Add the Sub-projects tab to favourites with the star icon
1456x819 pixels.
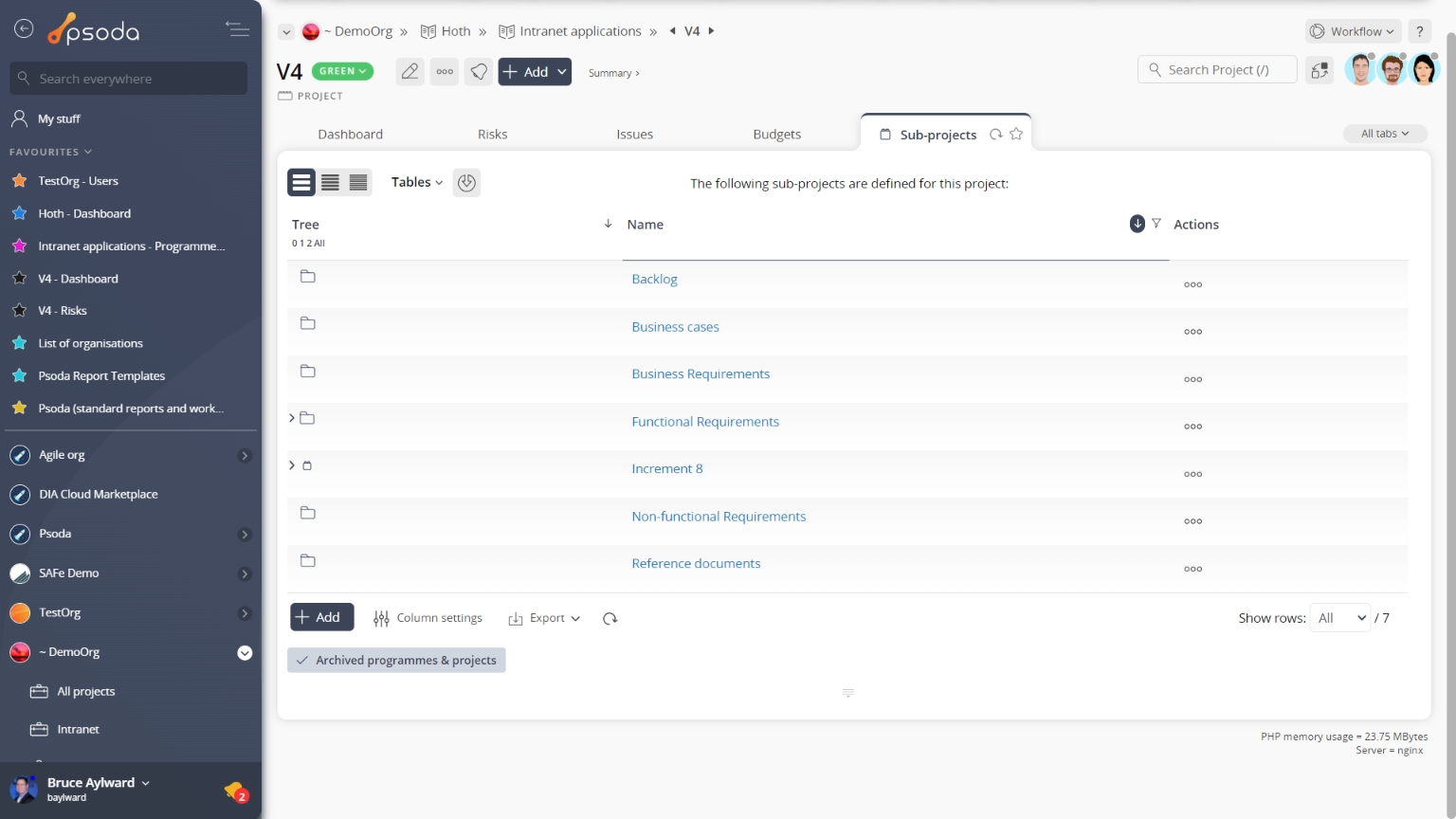[1016, 134]
